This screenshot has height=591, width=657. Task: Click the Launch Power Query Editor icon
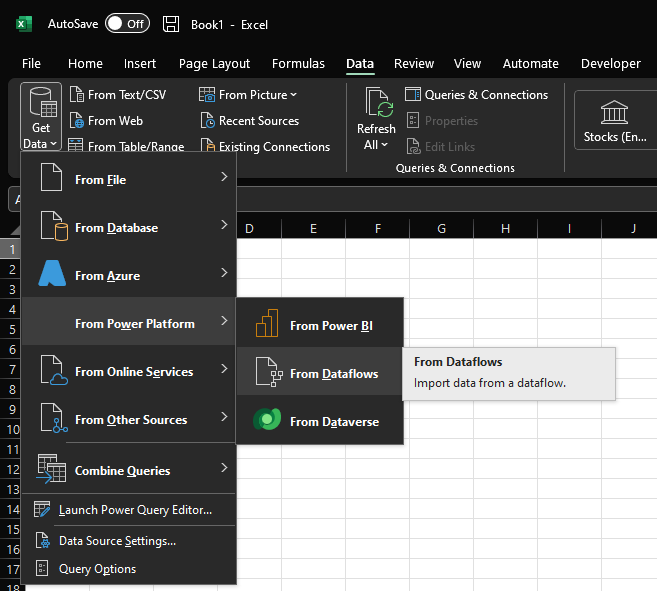click(x=42, y=509)
